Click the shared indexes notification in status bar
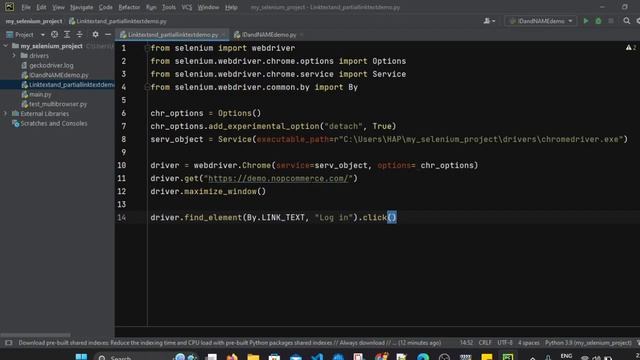The image size is (640, 360). pos(229,343)
